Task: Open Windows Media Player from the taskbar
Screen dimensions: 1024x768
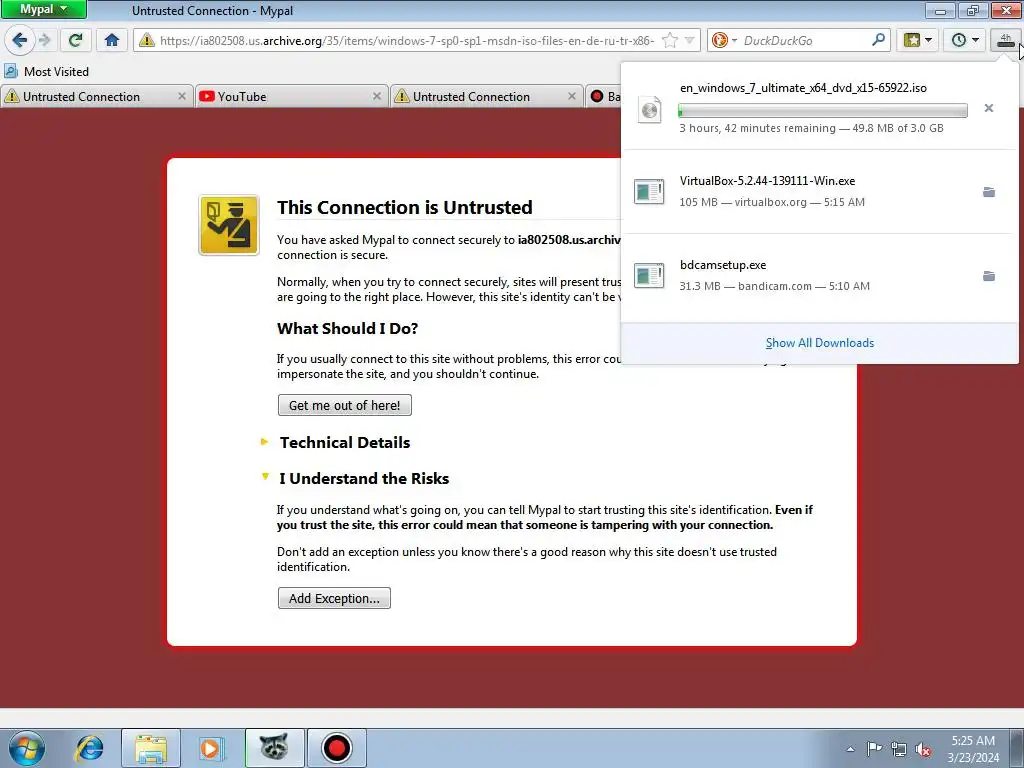Action: (x=212, y=748)
